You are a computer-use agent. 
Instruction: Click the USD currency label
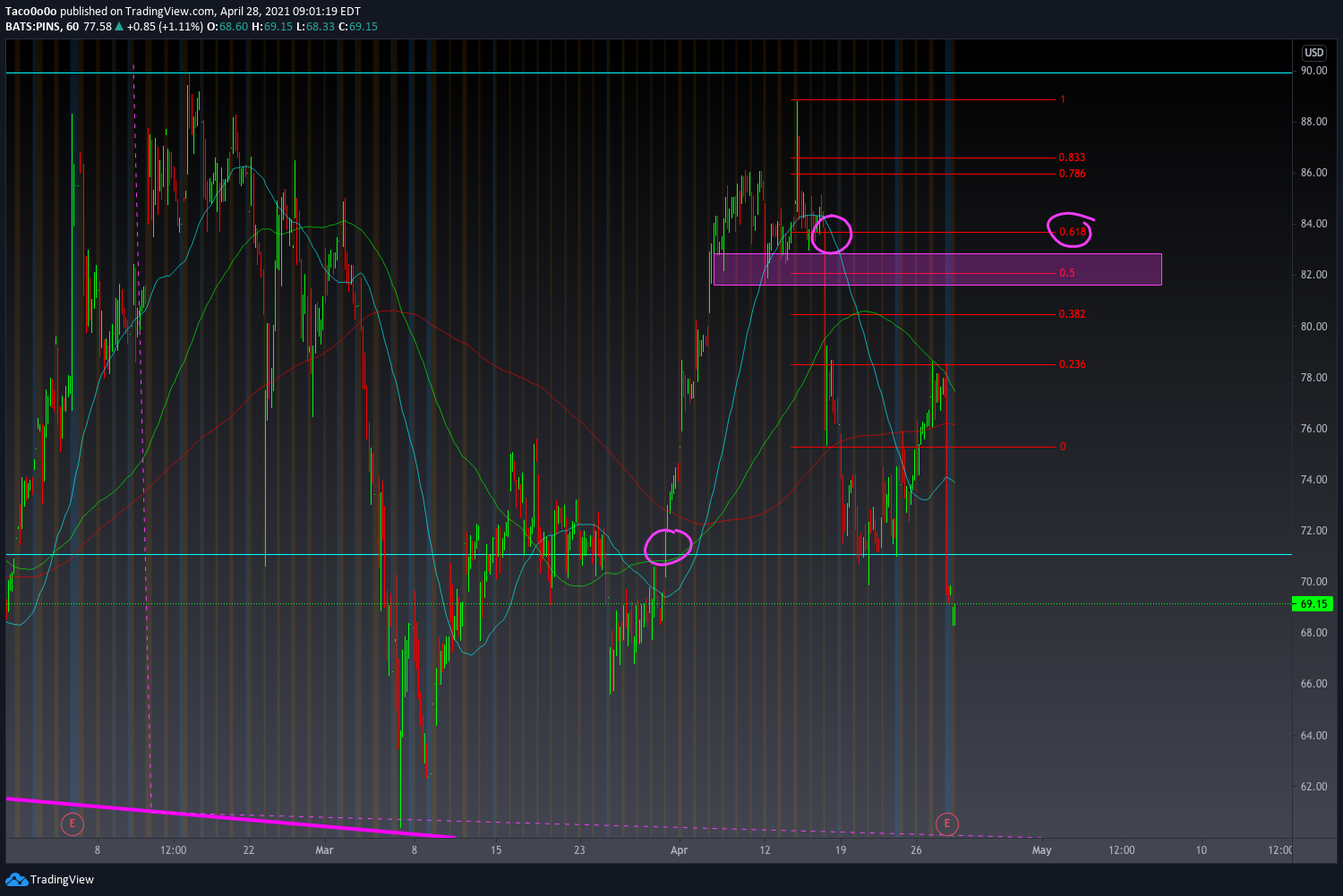1313,53
